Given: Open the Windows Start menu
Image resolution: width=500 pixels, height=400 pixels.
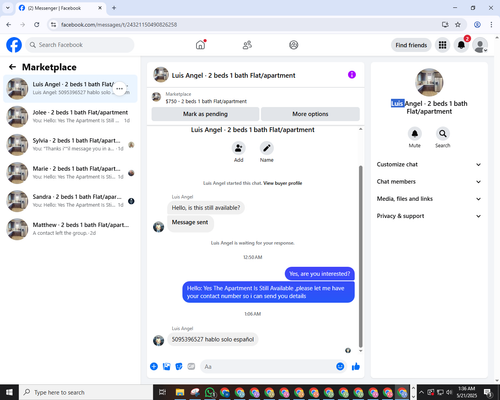Looking at the screenshot, I should tap(9, 392).
